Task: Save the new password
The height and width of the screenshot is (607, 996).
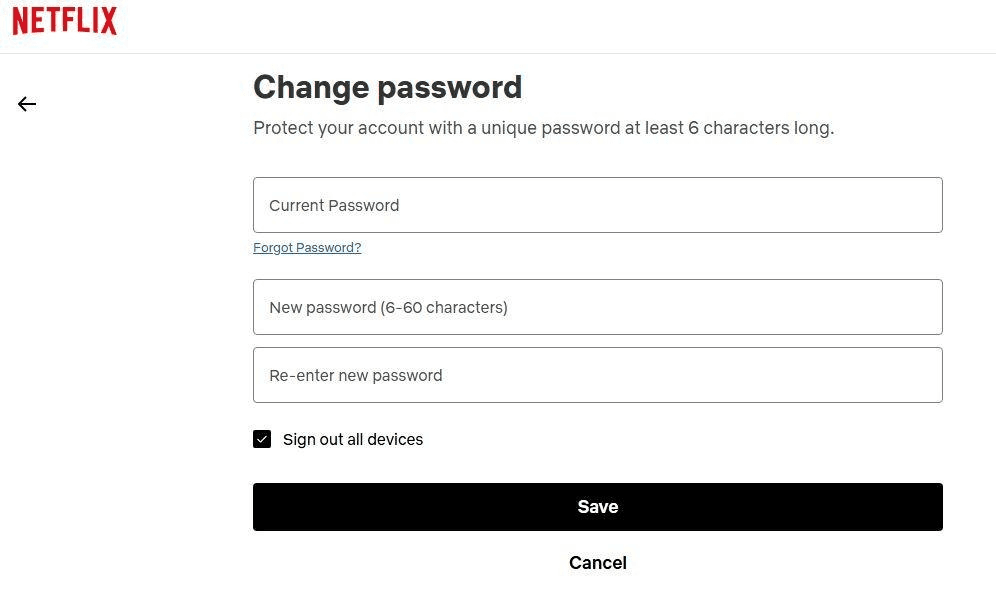Action: click(597, 507)
